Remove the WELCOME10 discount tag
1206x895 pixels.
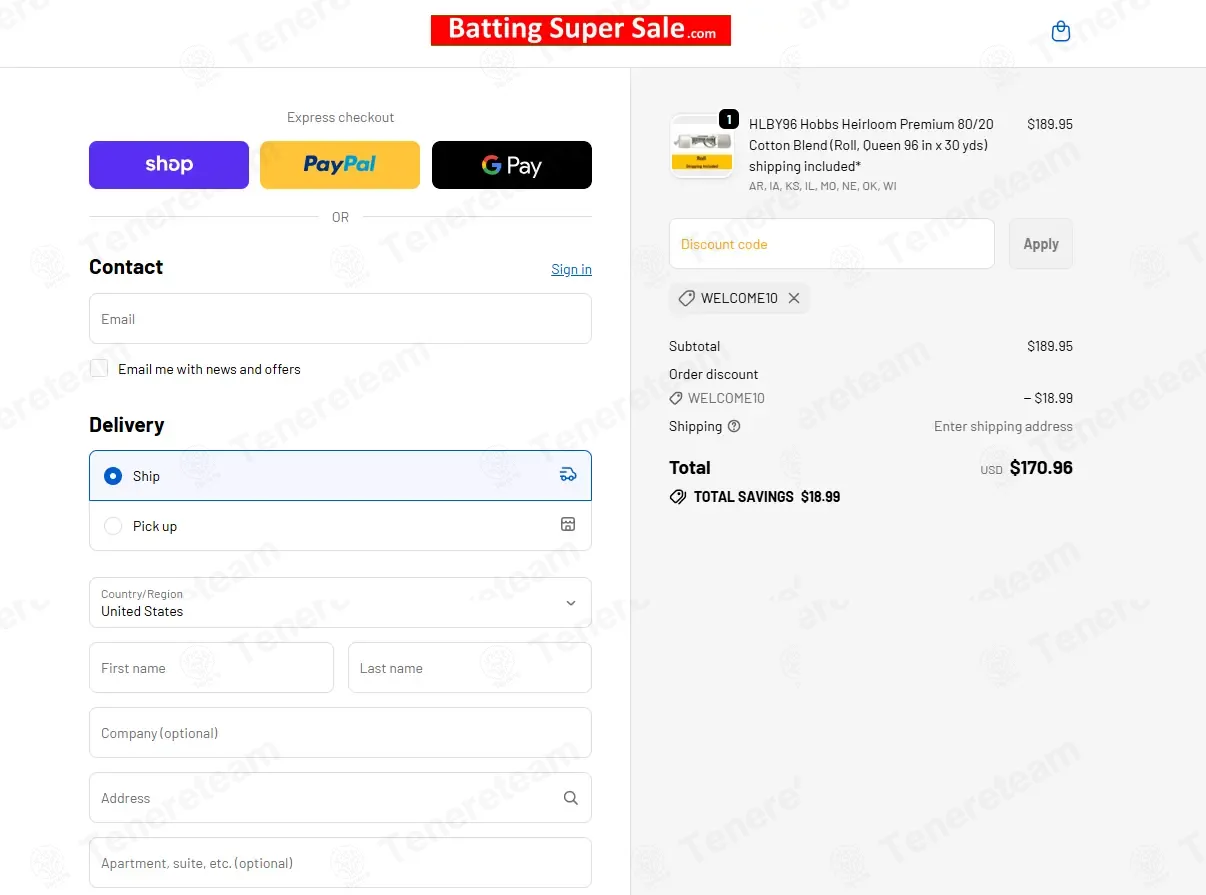tap(794, 298)
